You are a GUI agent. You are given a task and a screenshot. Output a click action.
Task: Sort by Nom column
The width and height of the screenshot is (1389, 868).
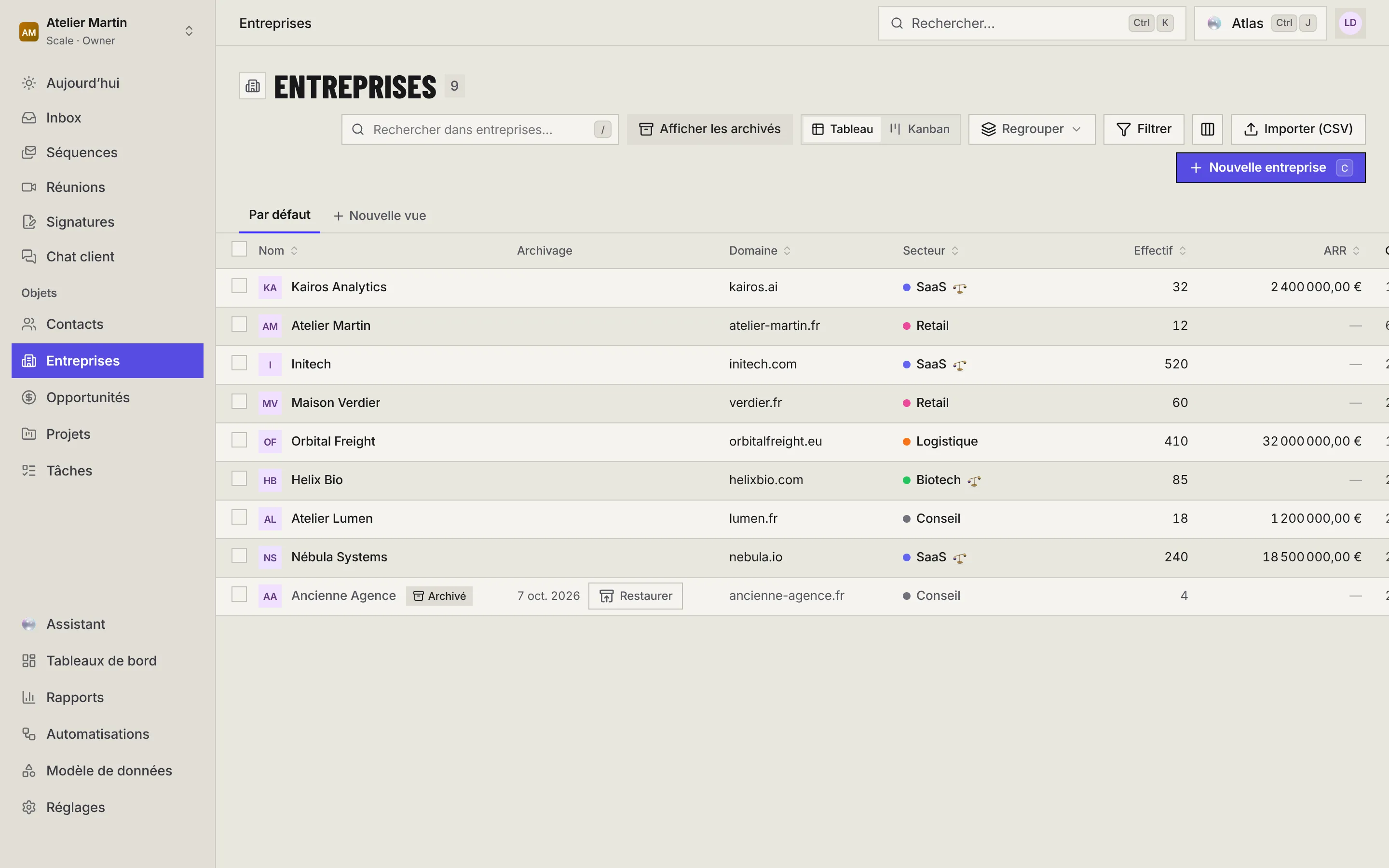point(278,251)
